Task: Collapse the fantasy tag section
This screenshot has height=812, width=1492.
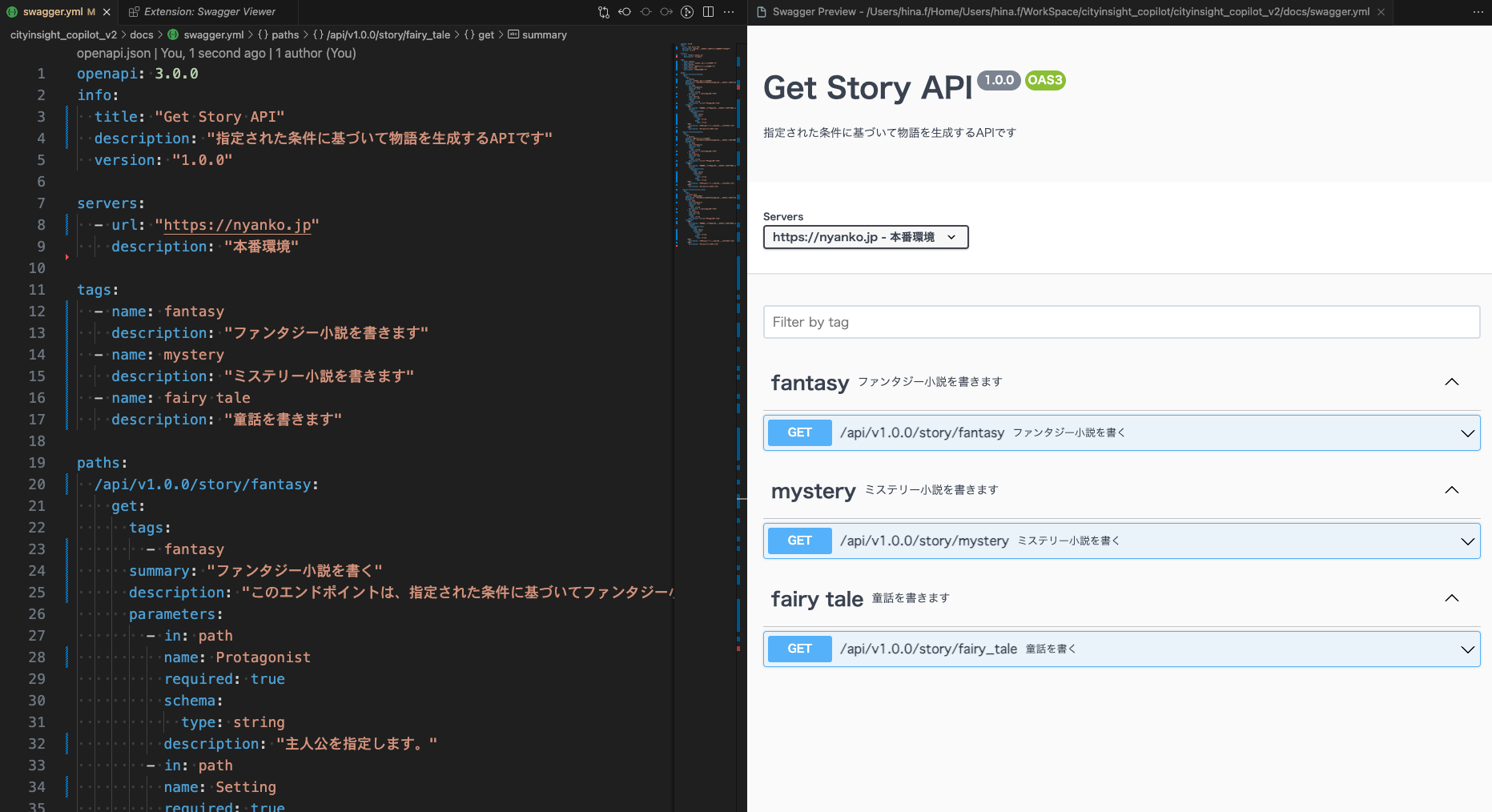Action: (1452, 382)
